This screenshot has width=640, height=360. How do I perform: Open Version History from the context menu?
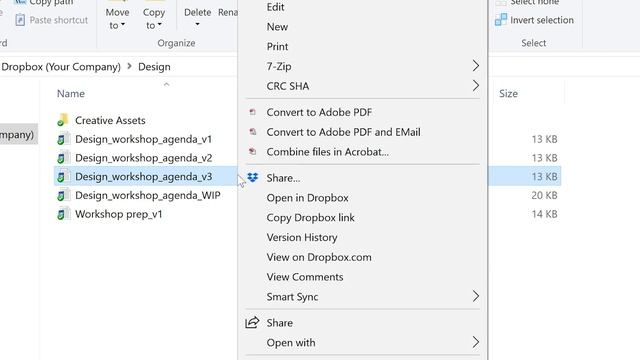click(x=302, y=237)
